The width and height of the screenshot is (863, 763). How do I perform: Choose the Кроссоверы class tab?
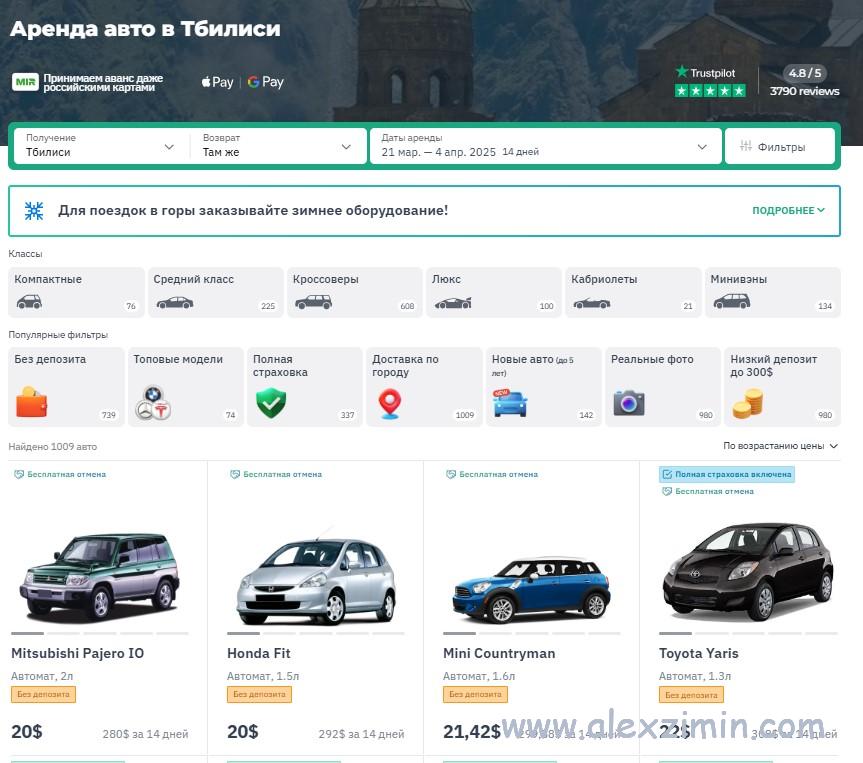[x=354, y=292]
